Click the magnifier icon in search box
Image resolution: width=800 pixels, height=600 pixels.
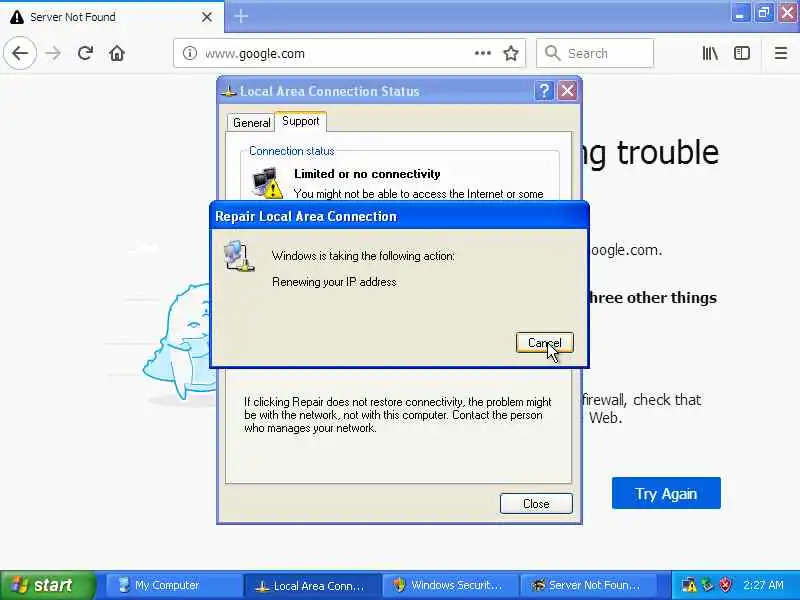[552, 53]
